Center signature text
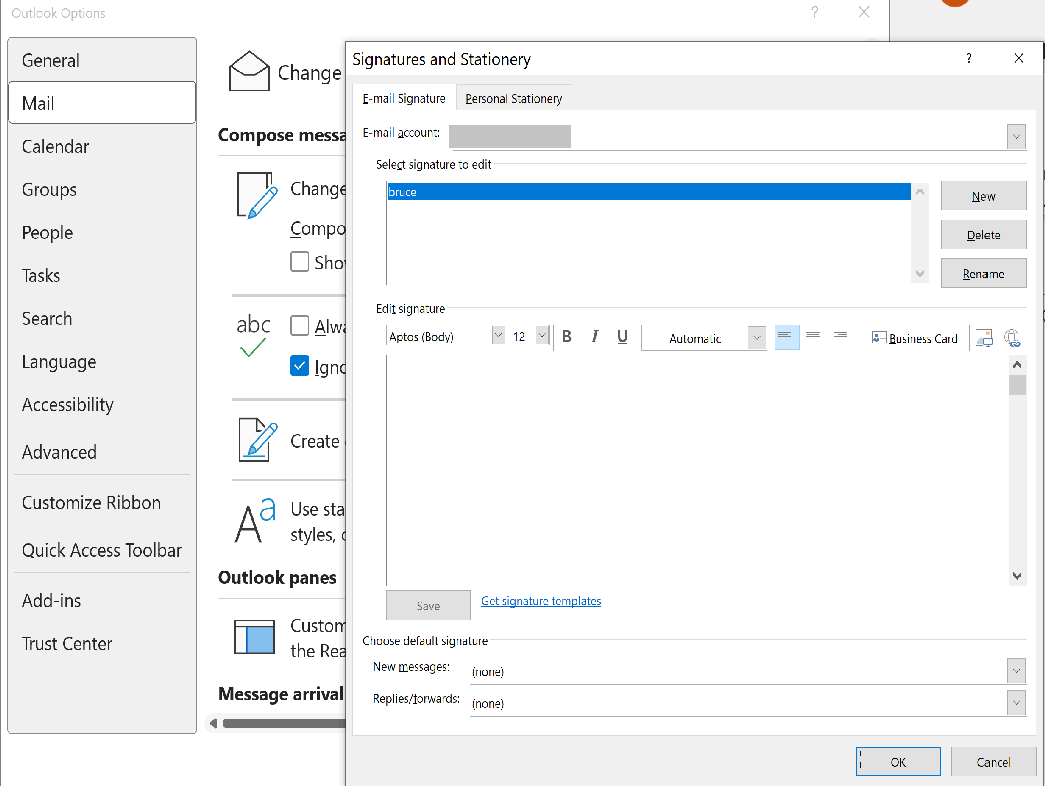Image resolution: width=1045 pixels, height=786 pixels. (x=813, y=337)
